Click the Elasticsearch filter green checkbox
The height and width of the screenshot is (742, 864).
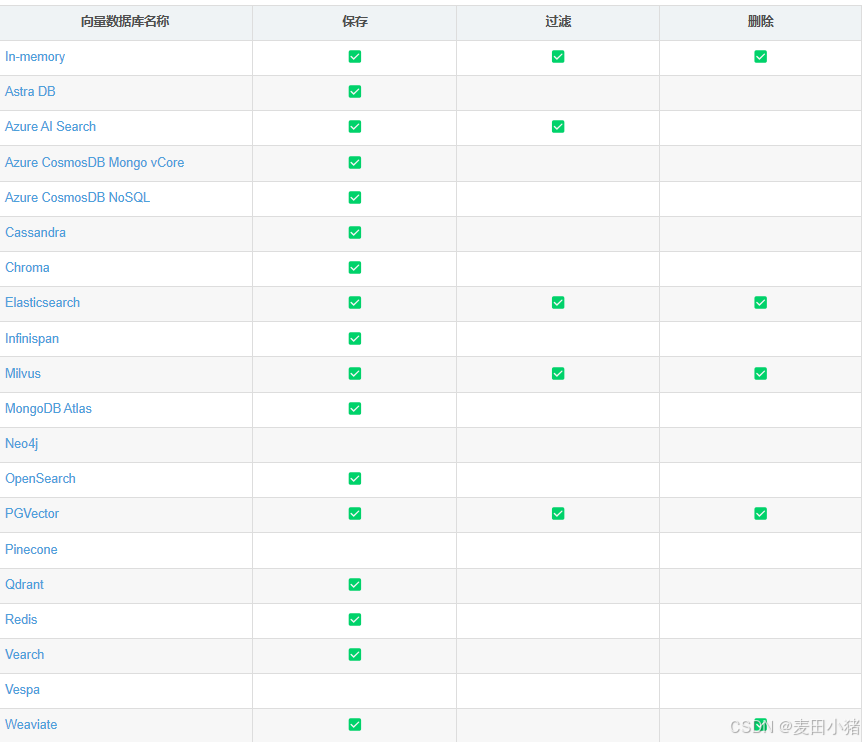(558, 303)
